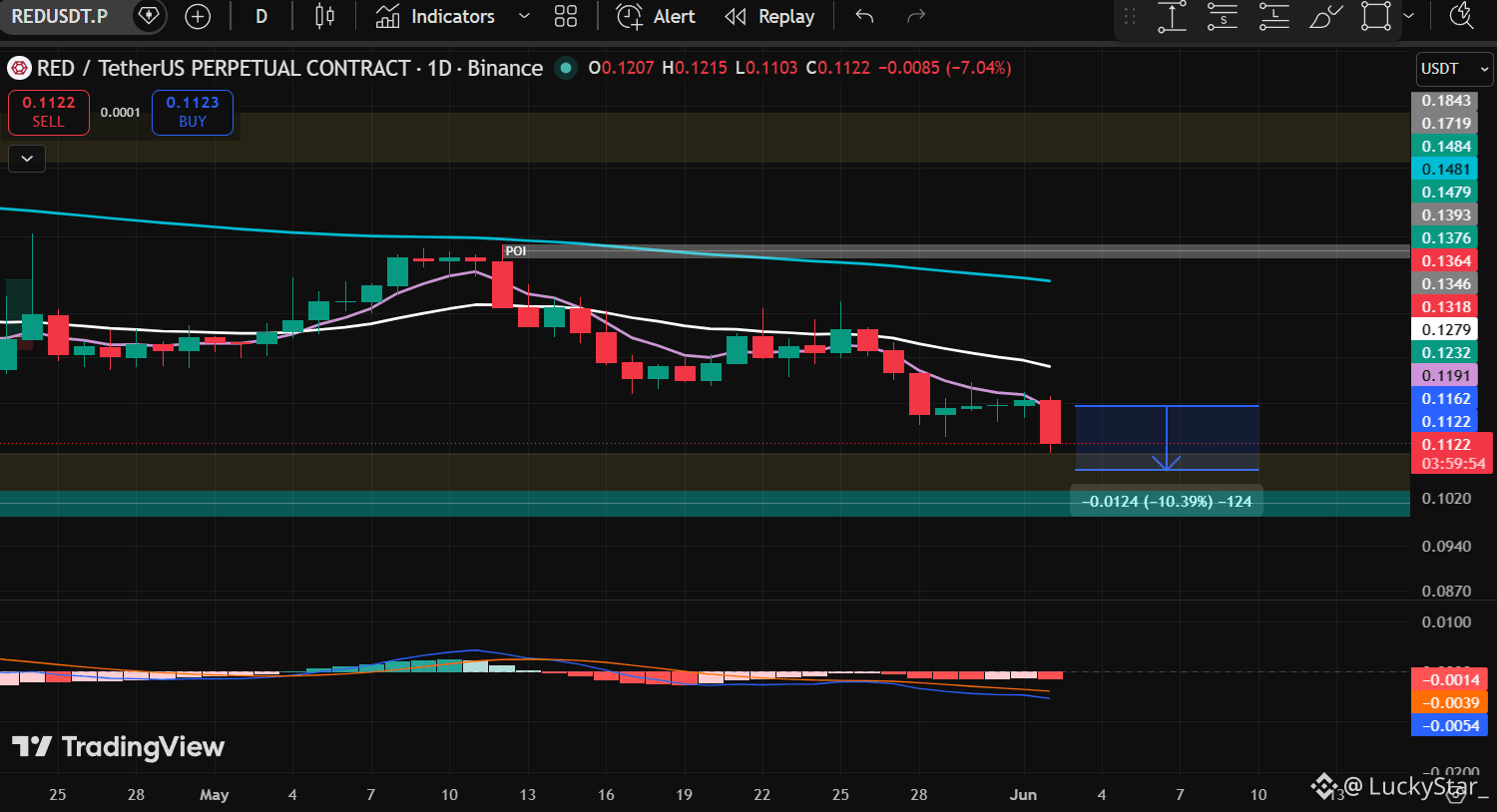Open the candlestick chart type selector
This screenshot has width=1497, height=812.
[324, 16]
